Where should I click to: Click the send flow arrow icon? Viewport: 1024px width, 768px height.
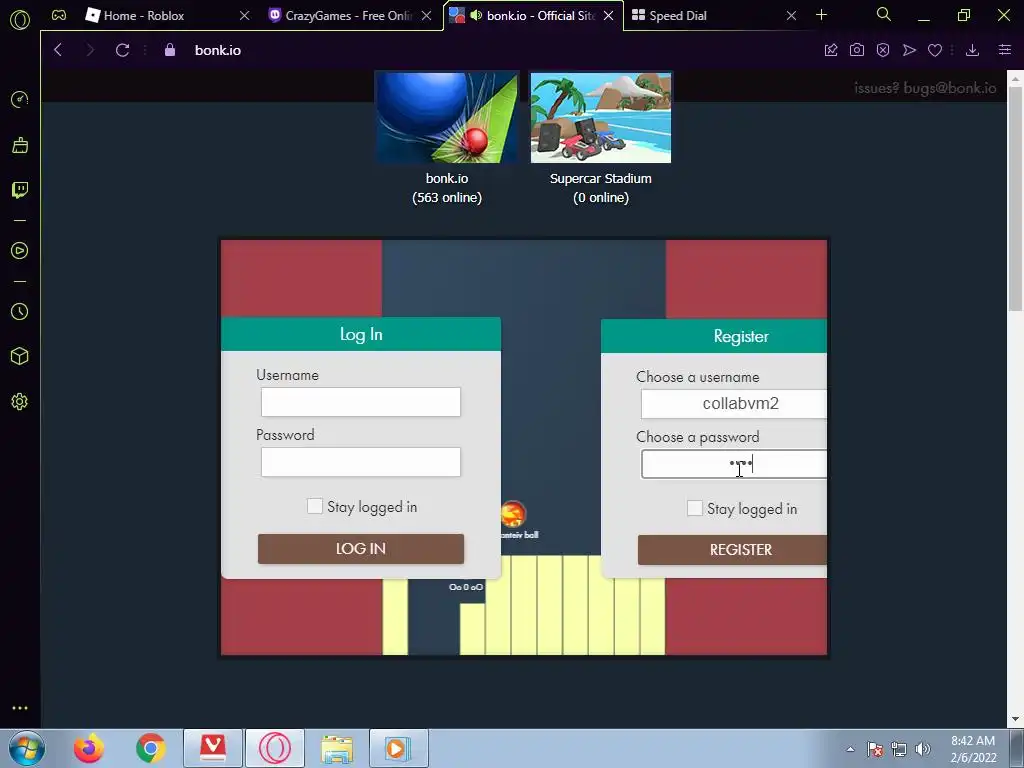click(x=909, y=50)
